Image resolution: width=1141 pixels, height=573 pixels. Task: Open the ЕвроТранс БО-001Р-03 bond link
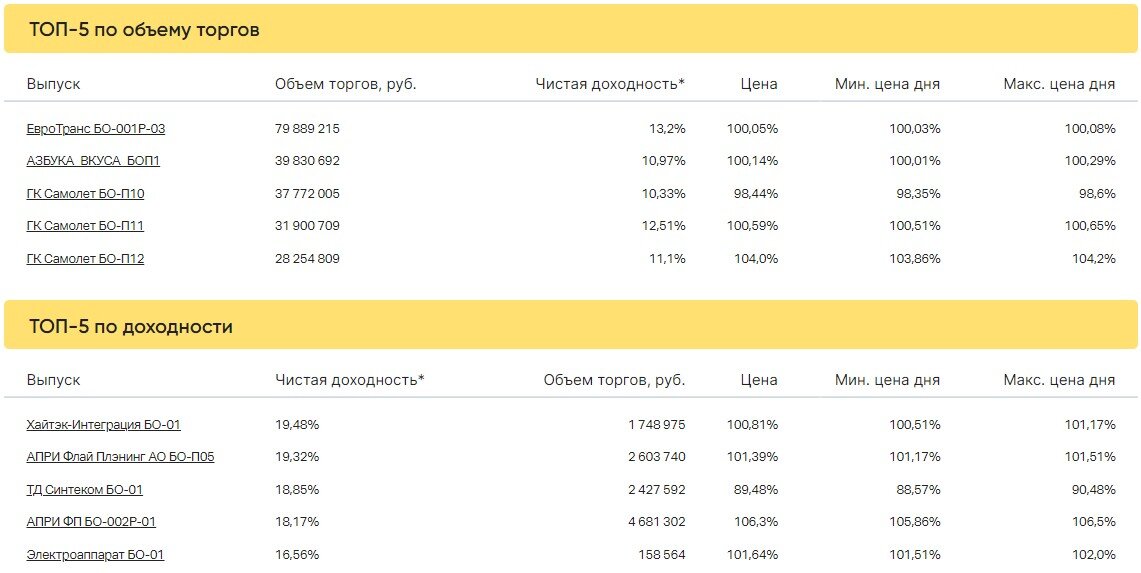pos(96,129)
